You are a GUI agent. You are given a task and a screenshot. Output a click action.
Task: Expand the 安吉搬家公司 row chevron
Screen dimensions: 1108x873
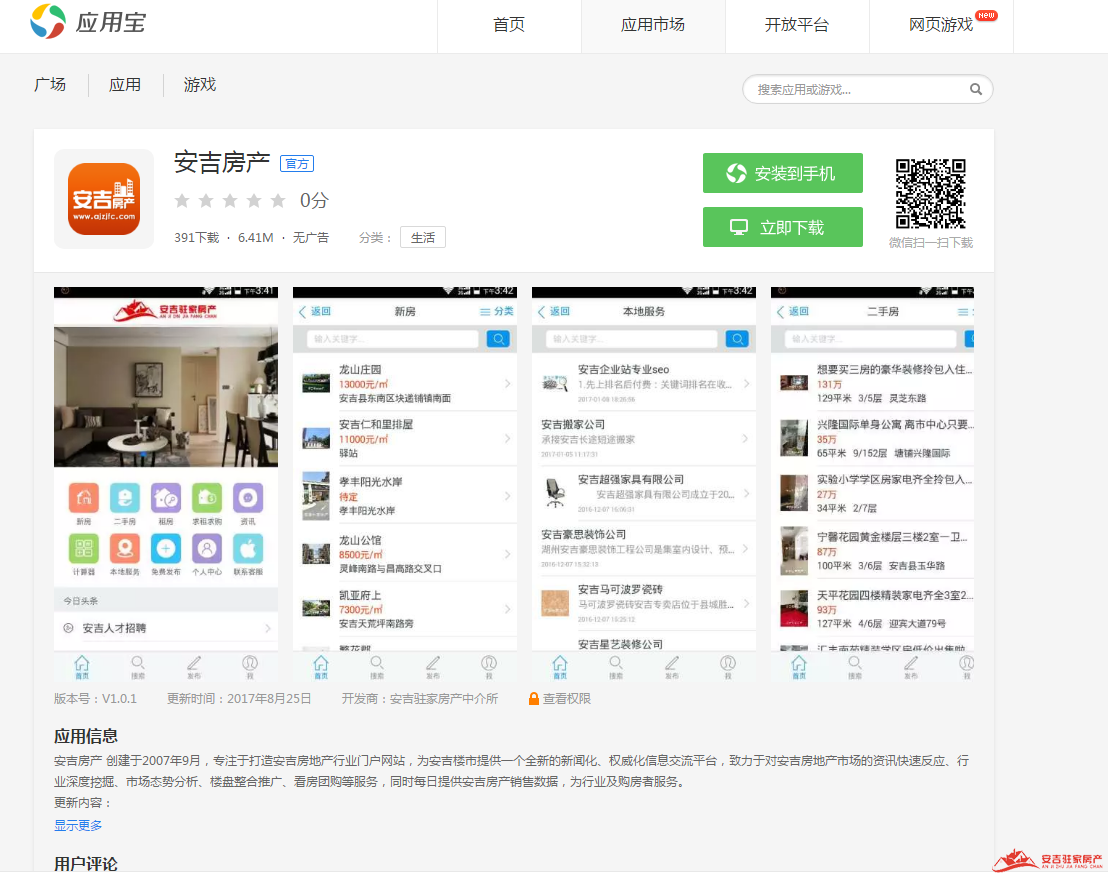click(x=747, y=439)
